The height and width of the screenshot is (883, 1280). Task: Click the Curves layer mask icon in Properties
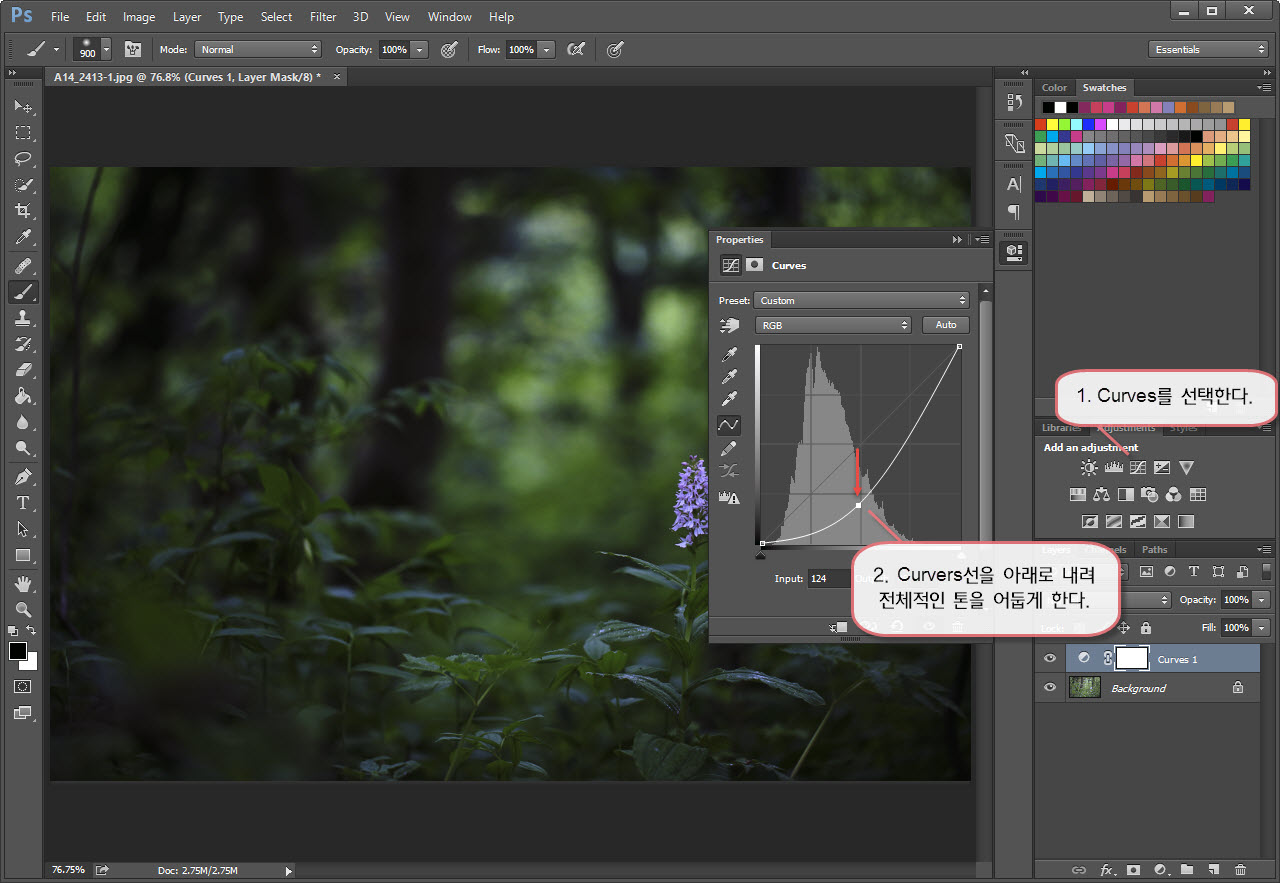(x=754, y=265)
